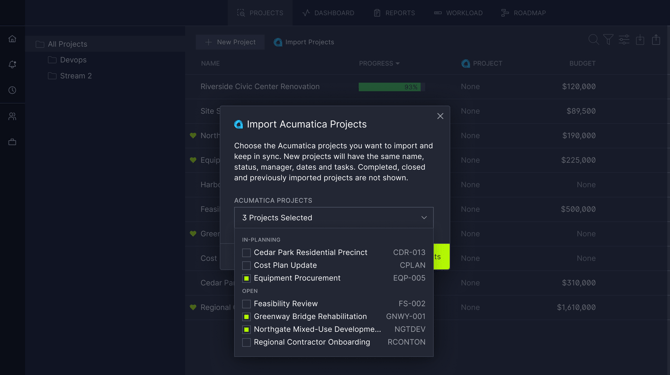This screenshot has height=375, width=670.
Task: Click project code GNWY-001
Action: click(406, 316)
